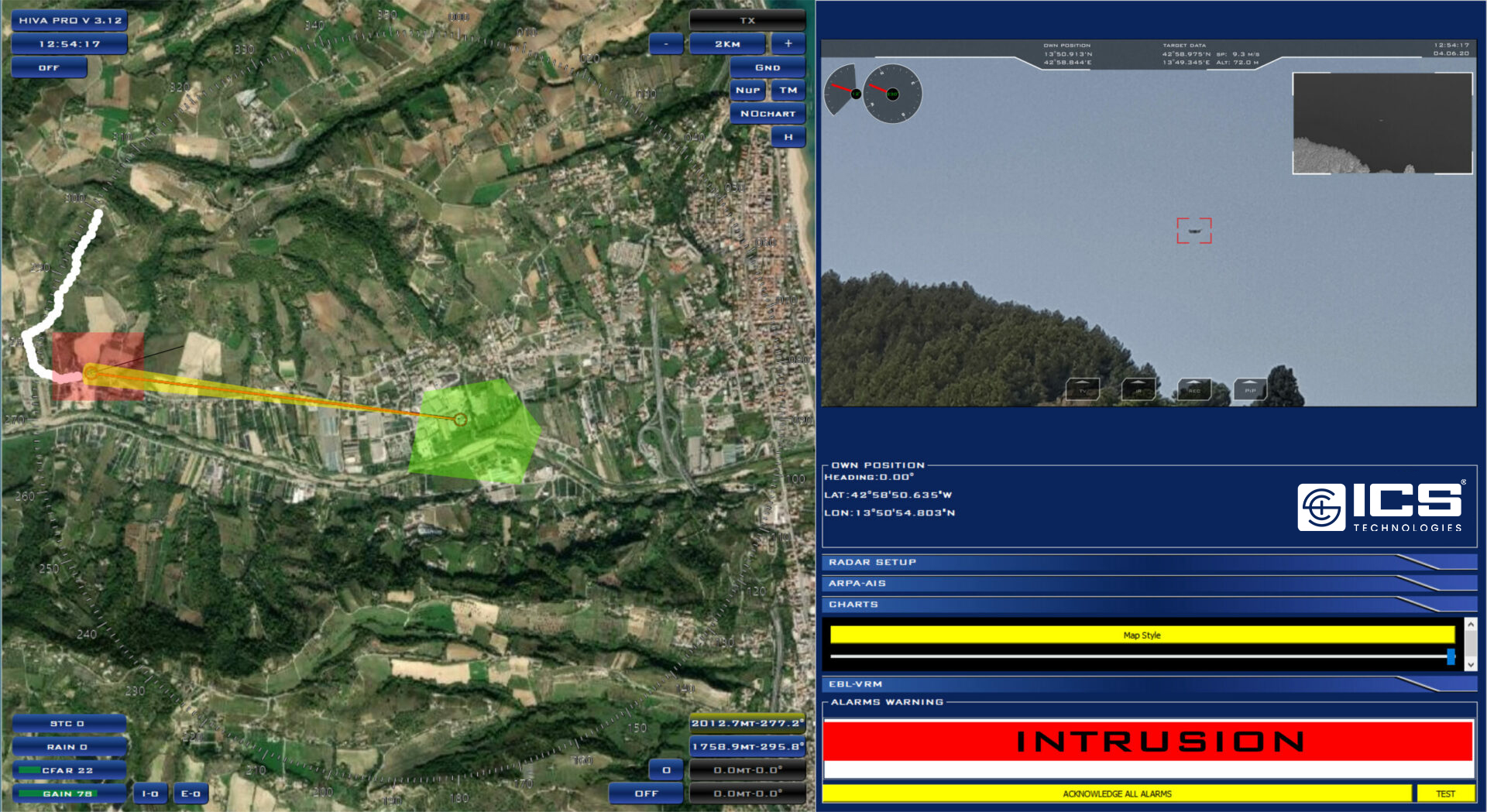Image resolution: width=1487 pixels, height=812 pixels.
Task: Zoom out radar range with minus button
Action: [666, 44]
